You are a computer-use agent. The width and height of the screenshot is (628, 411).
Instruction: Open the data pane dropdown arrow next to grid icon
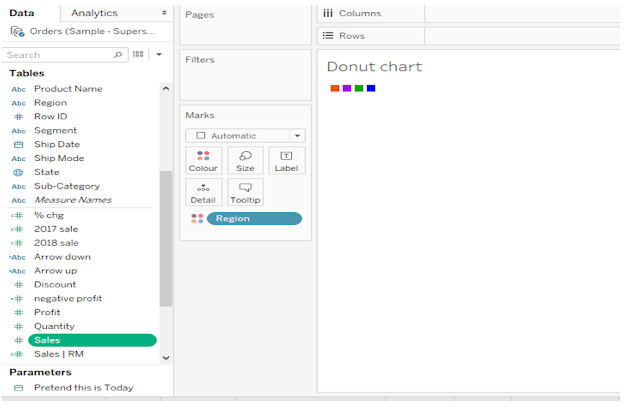pos(159,54)
